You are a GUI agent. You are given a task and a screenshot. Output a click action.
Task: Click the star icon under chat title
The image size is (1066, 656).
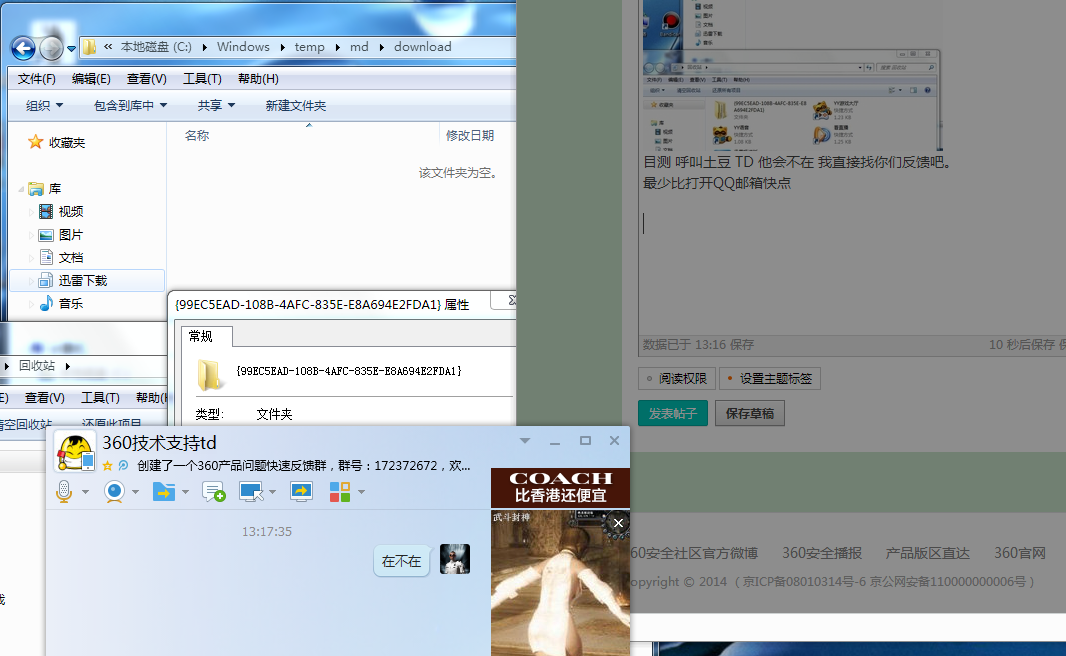107,466
